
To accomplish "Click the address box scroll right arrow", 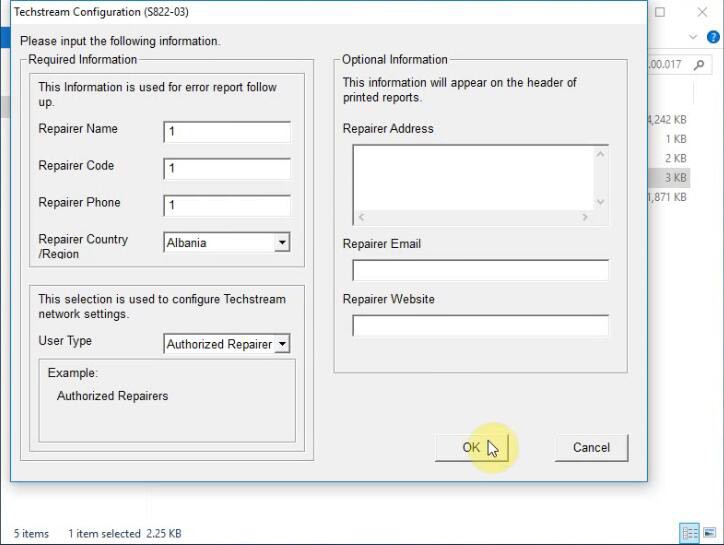I will coord(585,217).
